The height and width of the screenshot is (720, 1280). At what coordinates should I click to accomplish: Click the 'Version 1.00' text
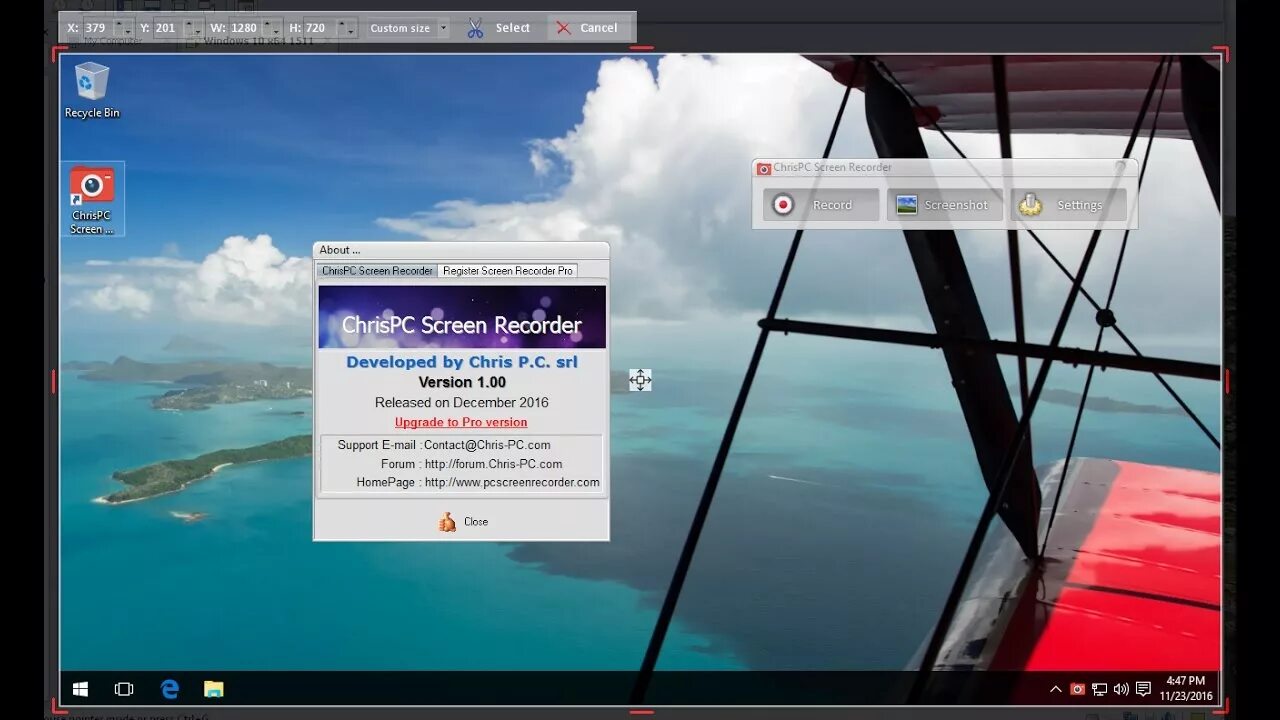(x=462, y=382)
